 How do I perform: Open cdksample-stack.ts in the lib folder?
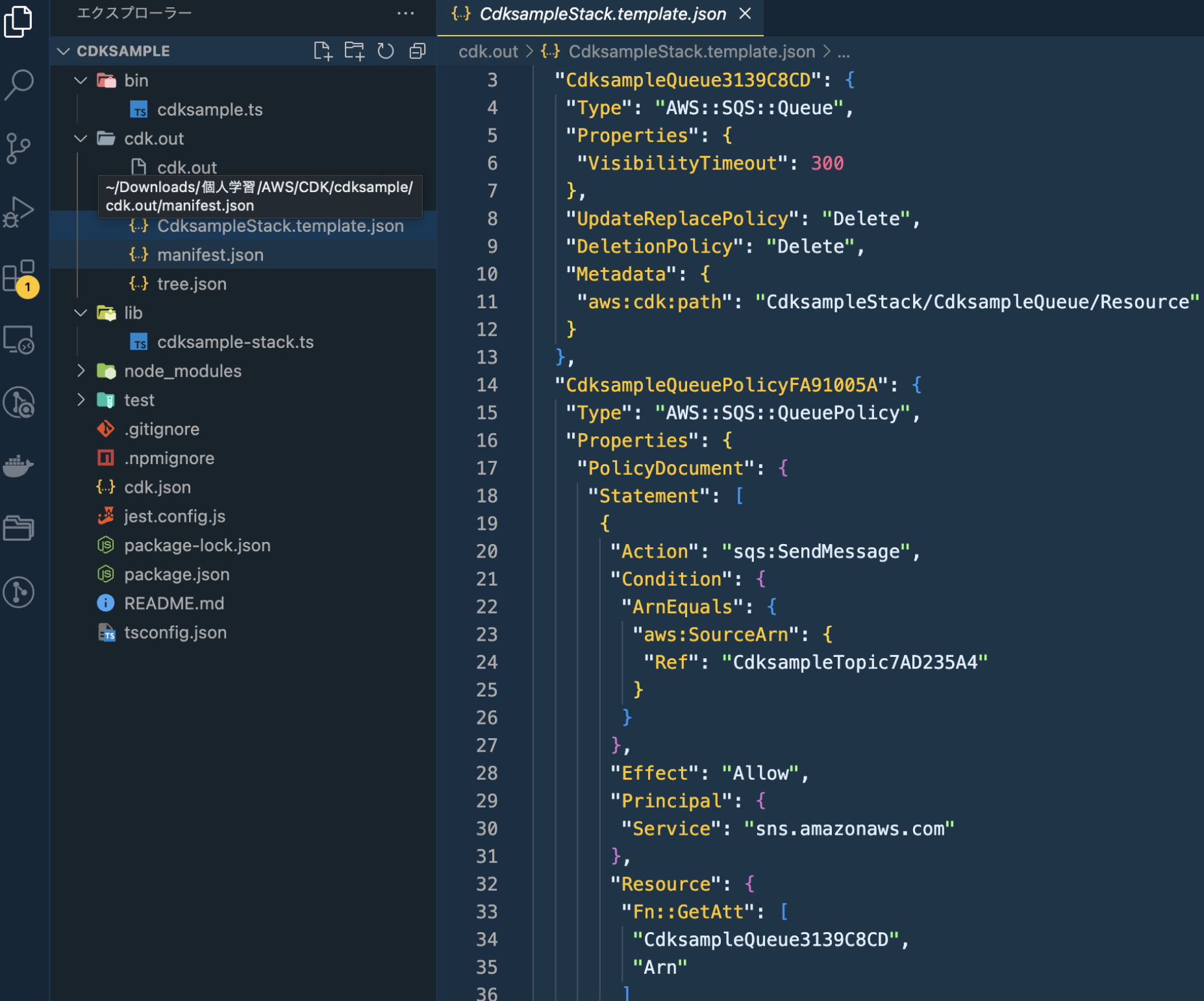[235, 342]
